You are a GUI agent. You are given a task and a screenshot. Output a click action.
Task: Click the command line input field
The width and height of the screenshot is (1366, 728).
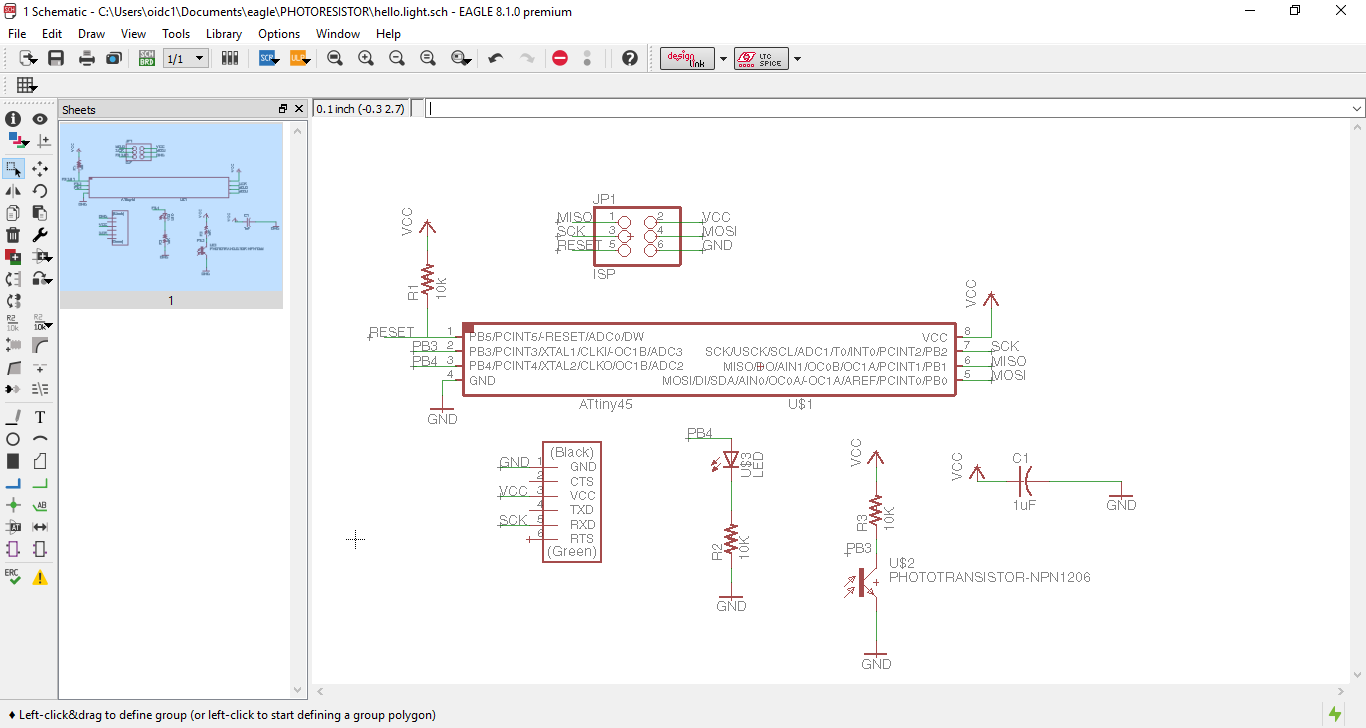pyautogui.click(x=895, y=108)
